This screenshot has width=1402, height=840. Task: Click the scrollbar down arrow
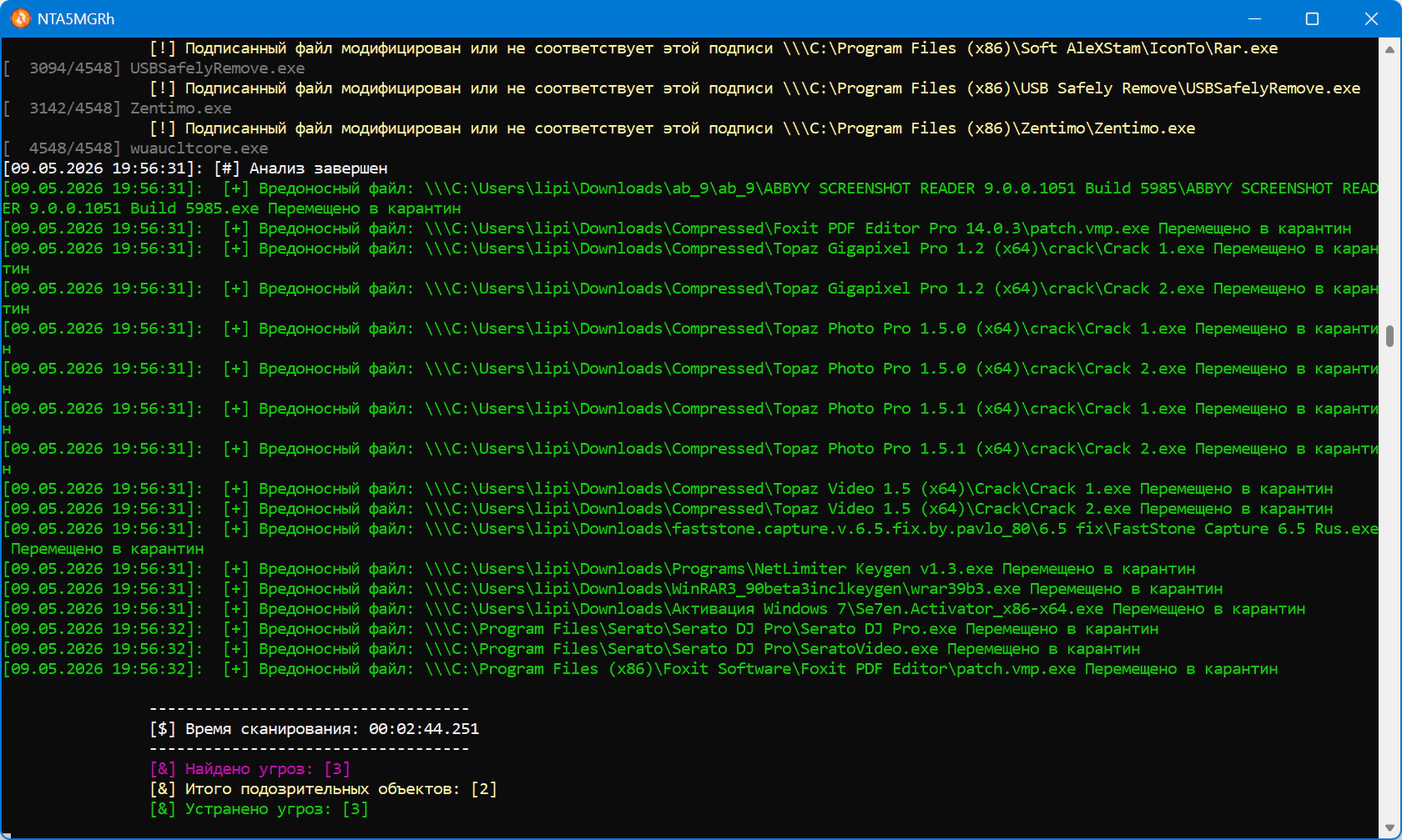(x=1389, y=827)
